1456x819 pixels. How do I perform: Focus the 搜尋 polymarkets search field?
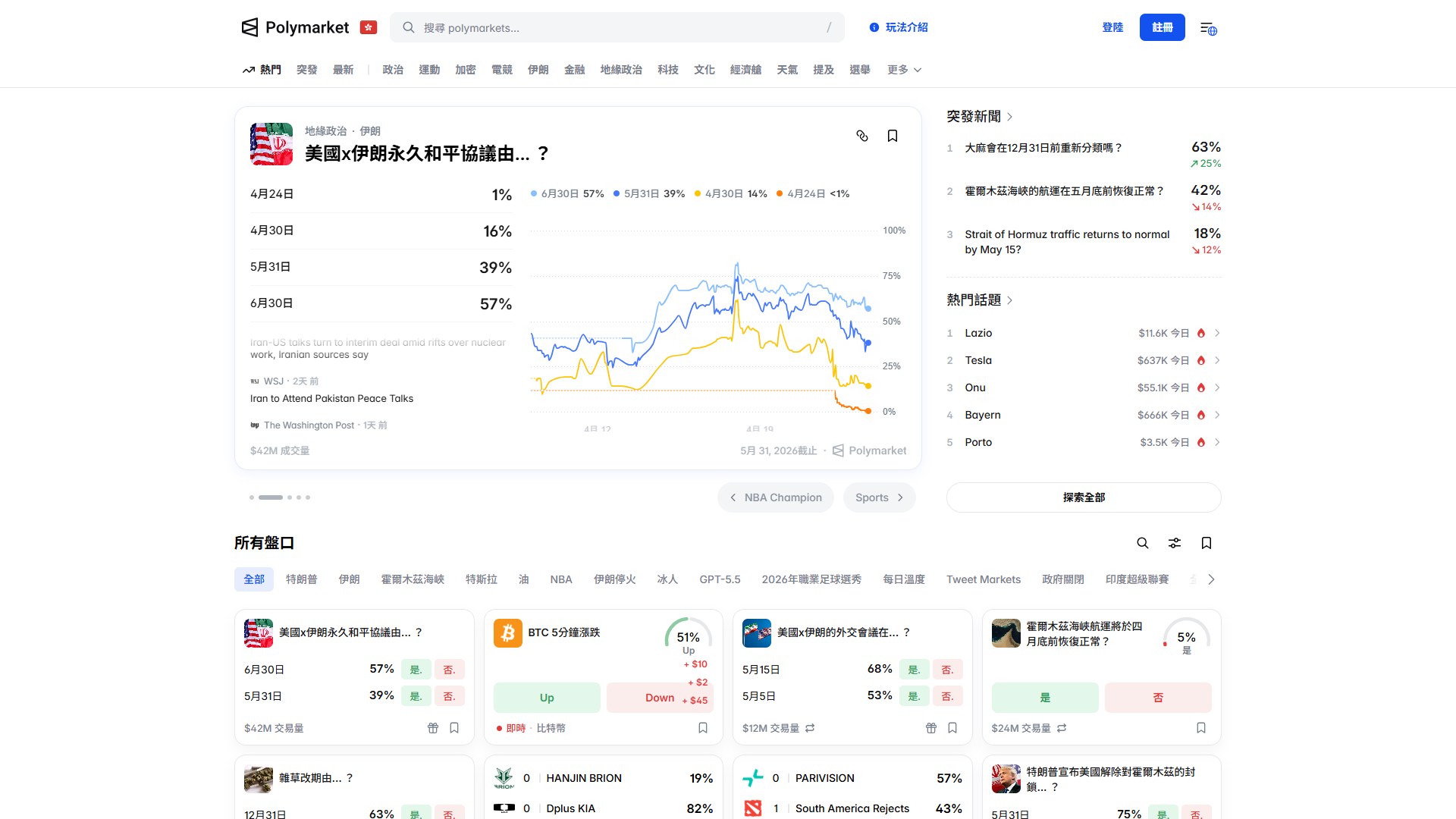[x=617, y=27]
